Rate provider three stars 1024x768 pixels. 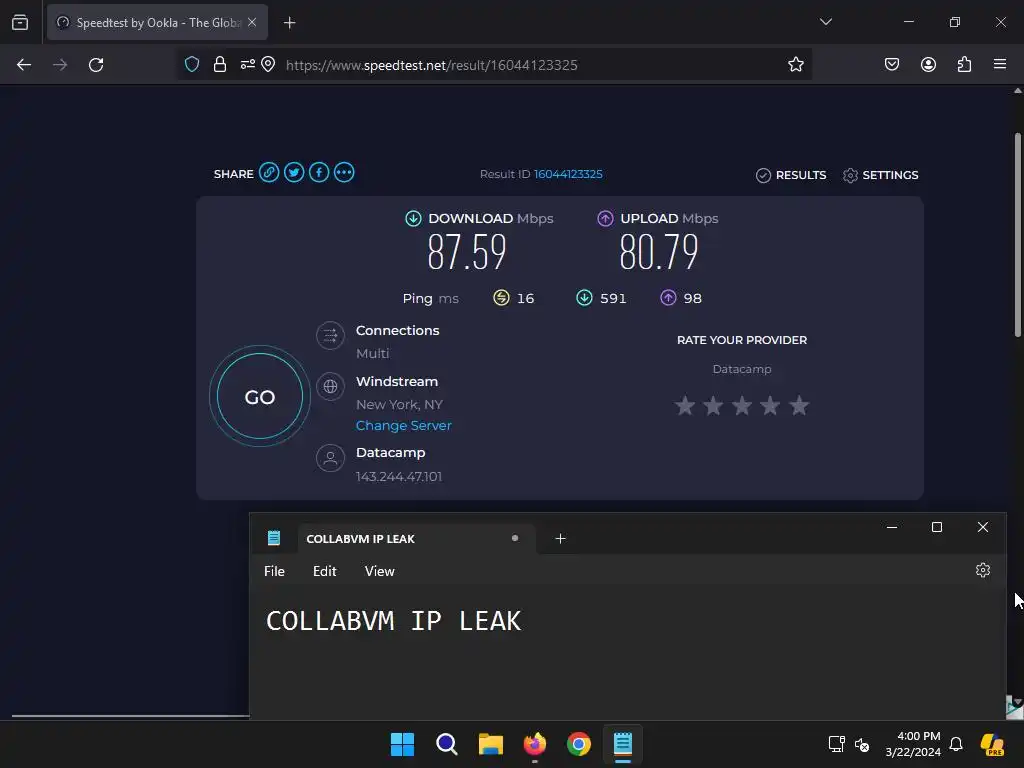742,406
